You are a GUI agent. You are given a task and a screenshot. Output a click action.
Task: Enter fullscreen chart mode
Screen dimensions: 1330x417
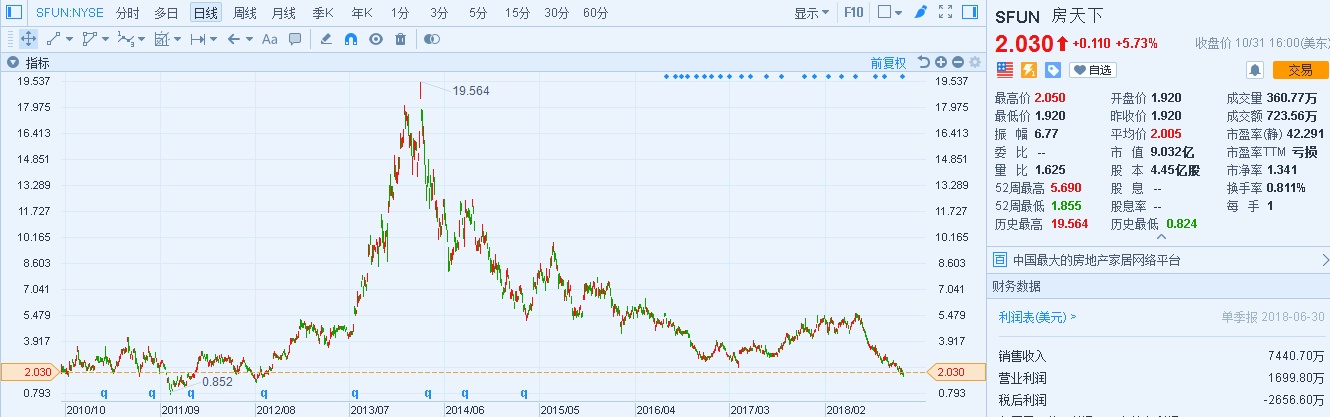[945, 13]
